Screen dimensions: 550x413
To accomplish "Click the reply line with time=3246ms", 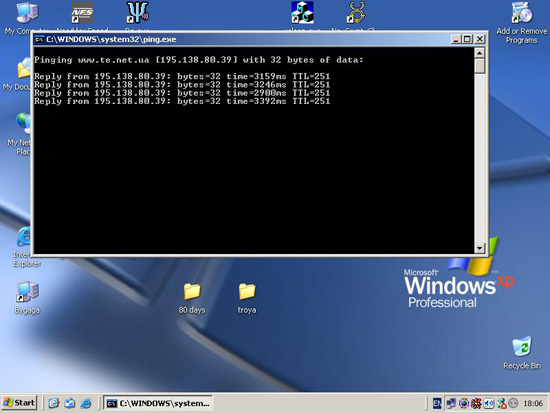I will click(182, 85).
